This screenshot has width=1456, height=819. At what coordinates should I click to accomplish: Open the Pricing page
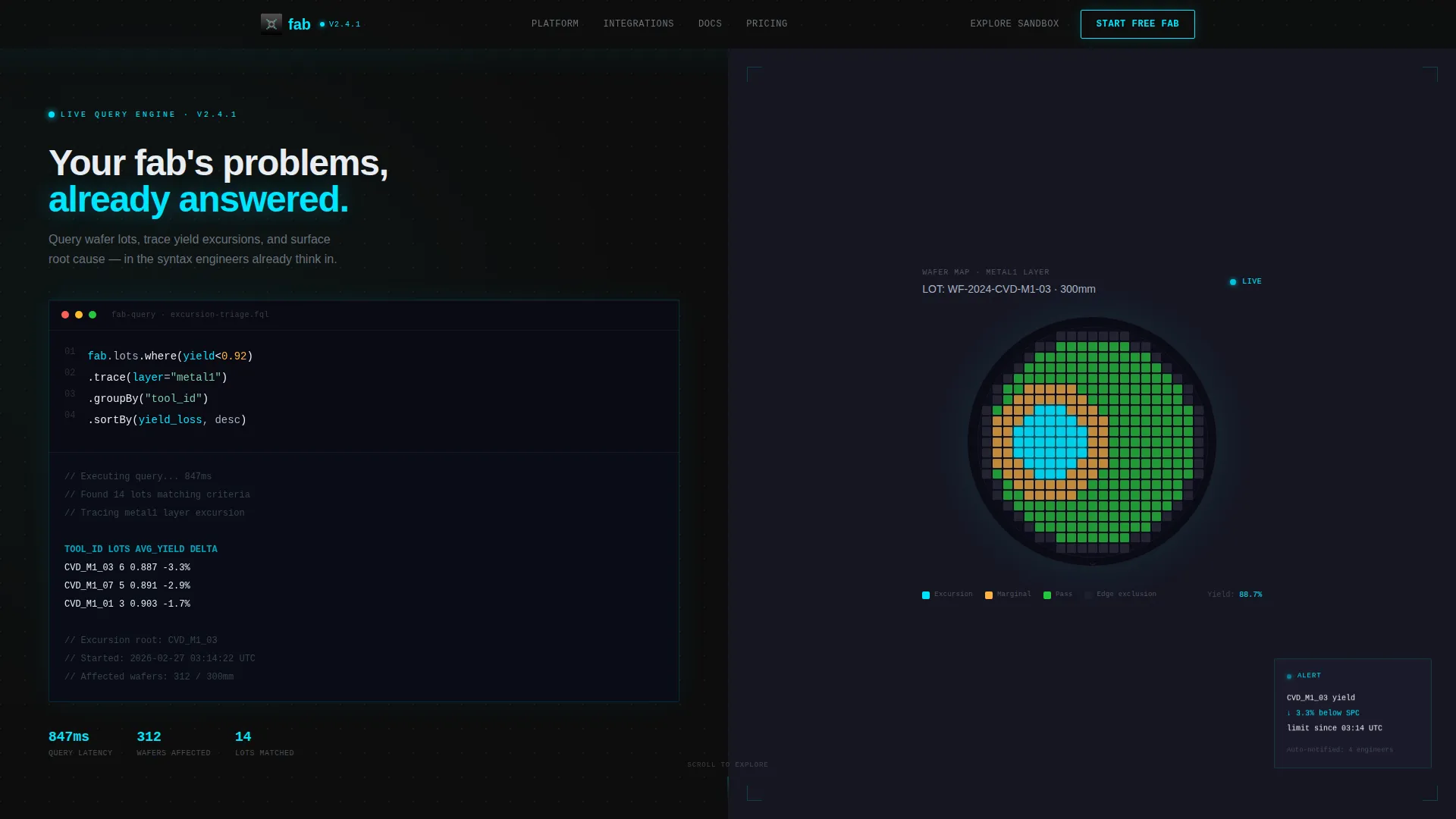767,24
